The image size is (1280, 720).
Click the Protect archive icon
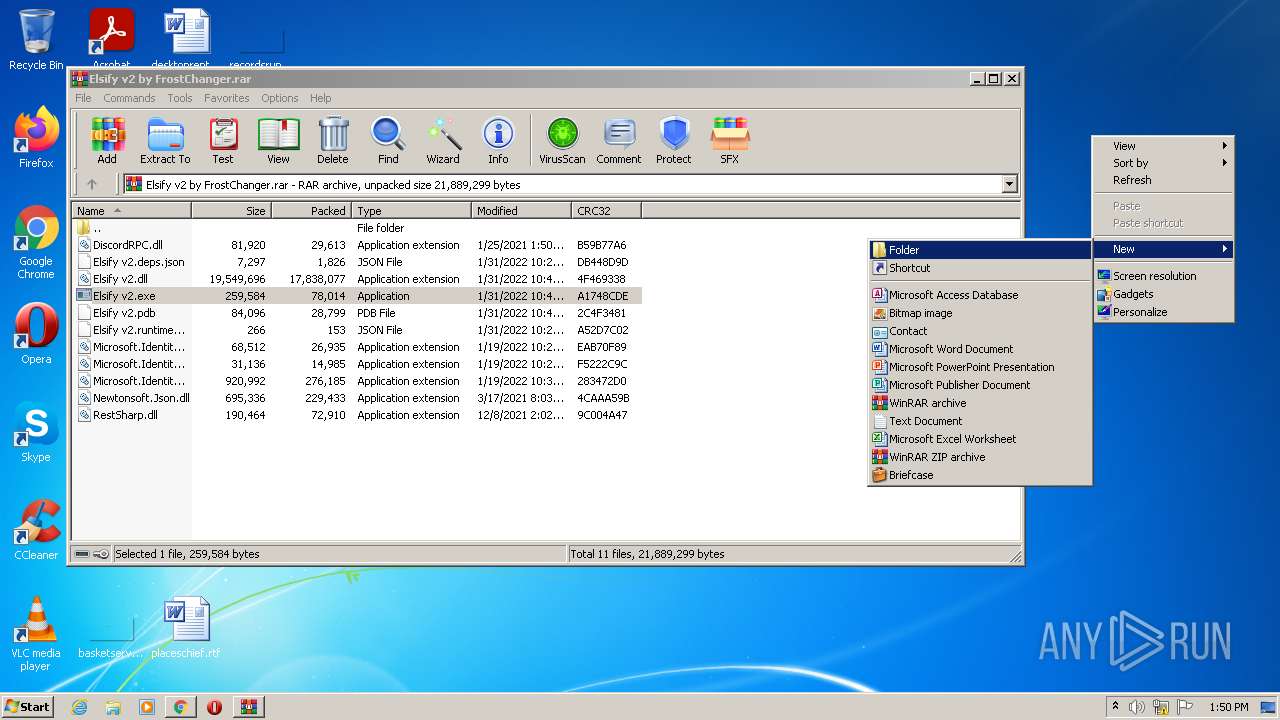coord(674,141)
